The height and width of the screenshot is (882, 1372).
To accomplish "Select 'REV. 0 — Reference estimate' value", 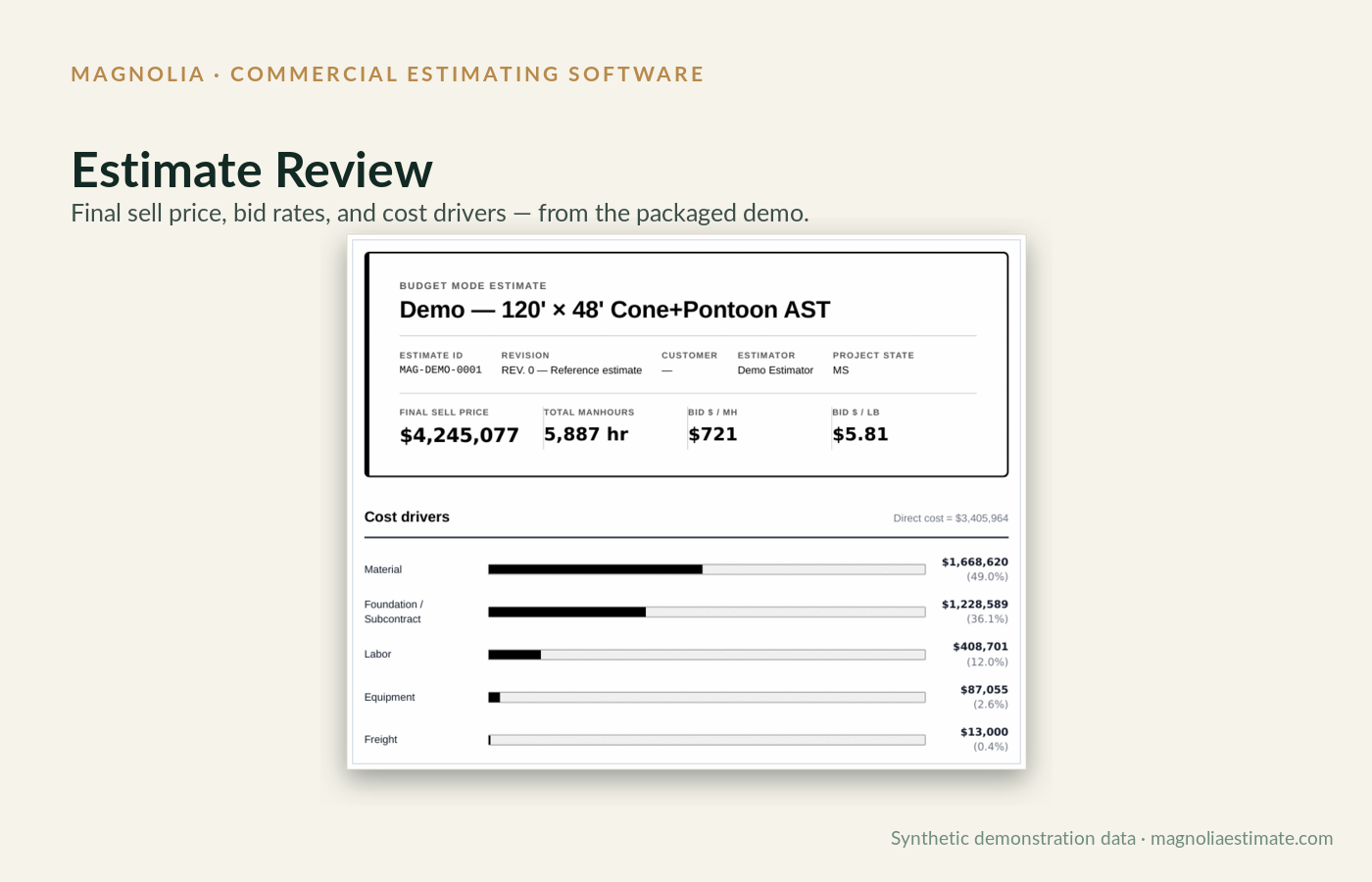I will coord(571,370).
